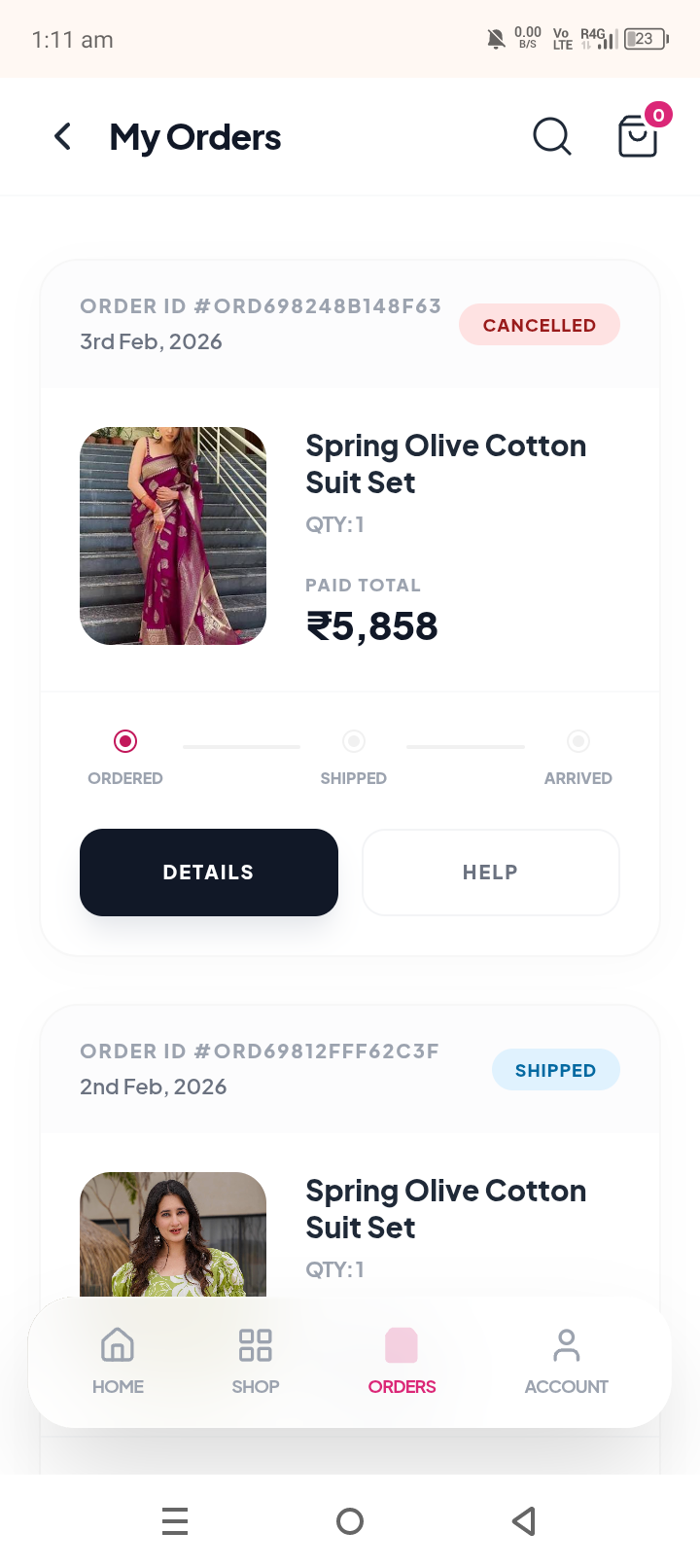700x1568 pixels.
Task: Select the Orders icon in bottom bar
Action: coord(402,1346)
